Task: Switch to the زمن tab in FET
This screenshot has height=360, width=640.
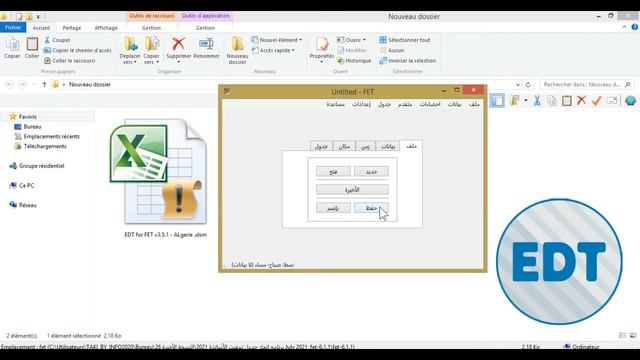Action: pos(365,146)
